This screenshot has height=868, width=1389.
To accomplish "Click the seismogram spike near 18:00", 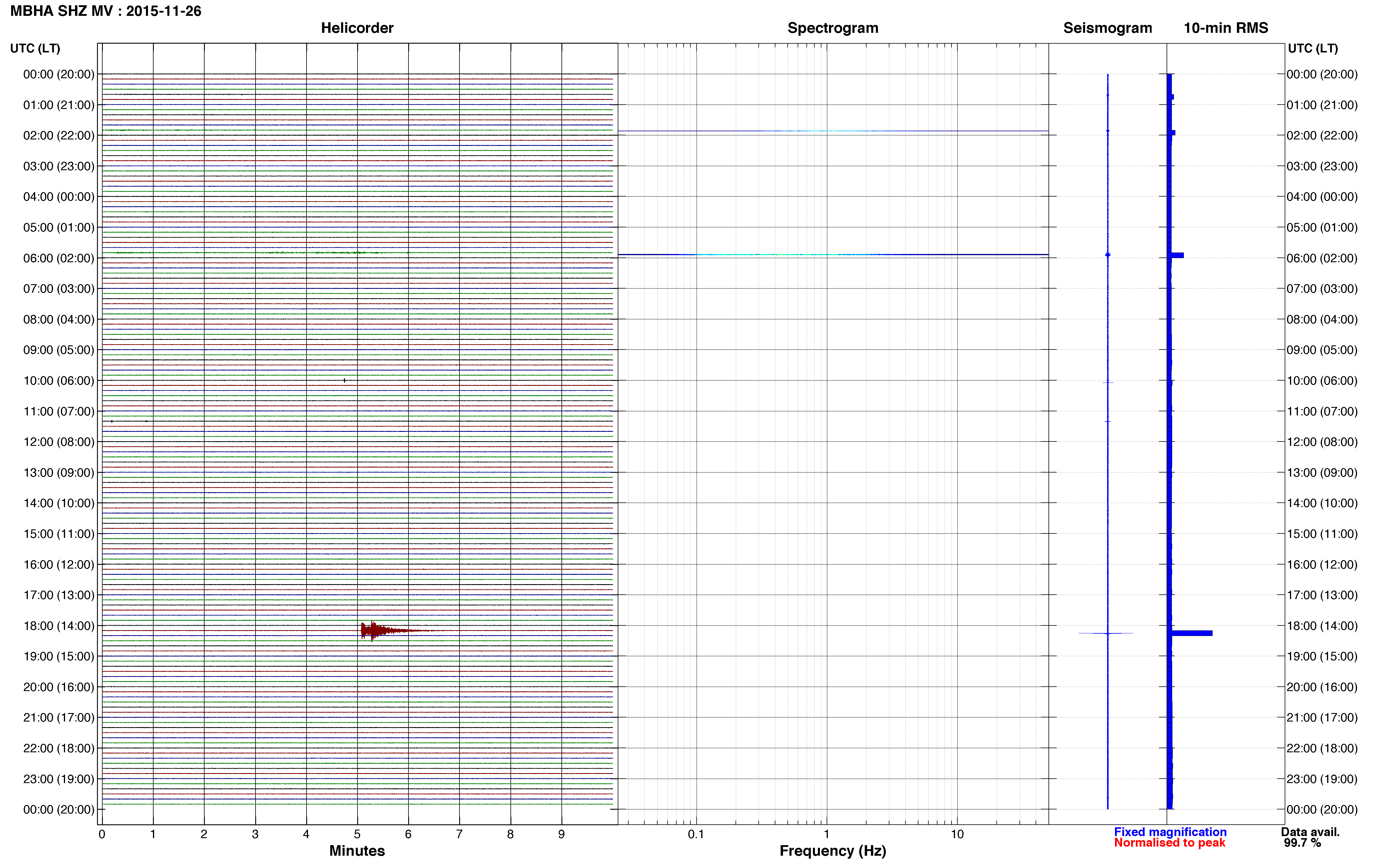I will (1106, 633).
